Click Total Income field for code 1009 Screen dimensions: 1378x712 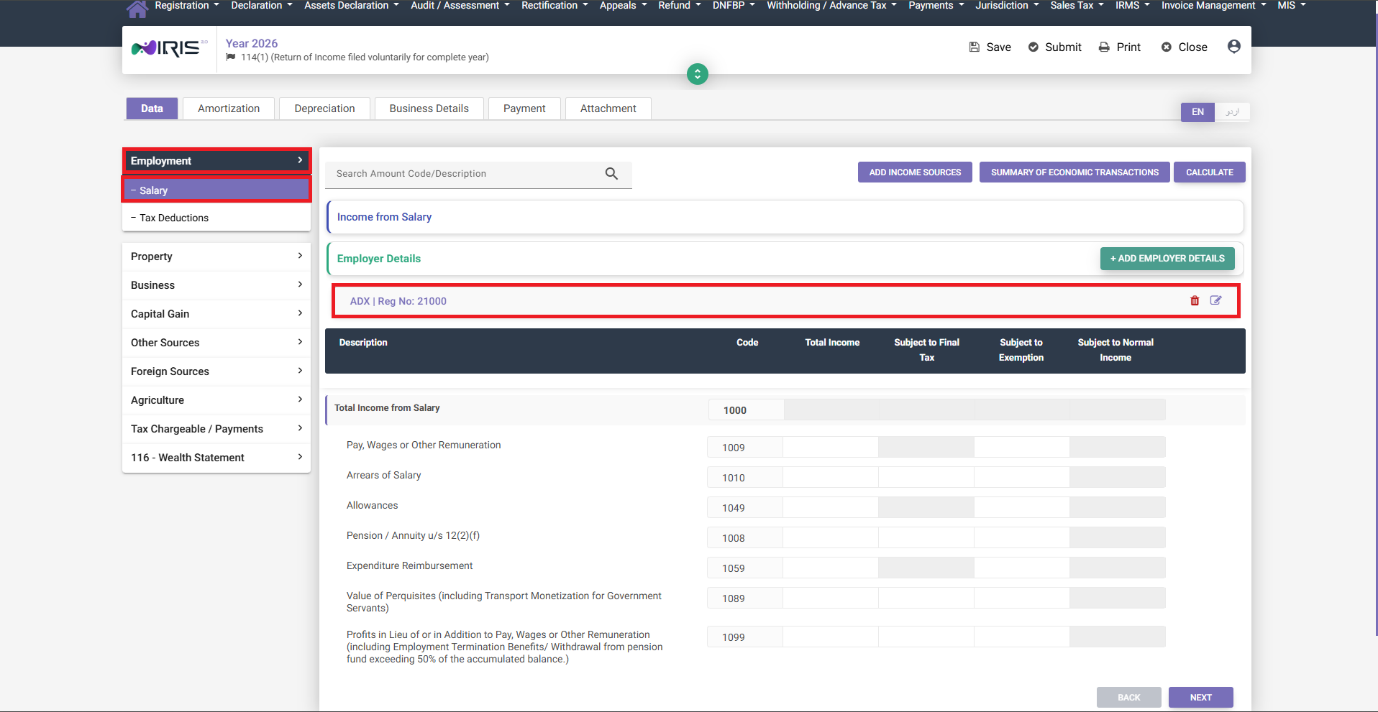click(x=830, y=447)
